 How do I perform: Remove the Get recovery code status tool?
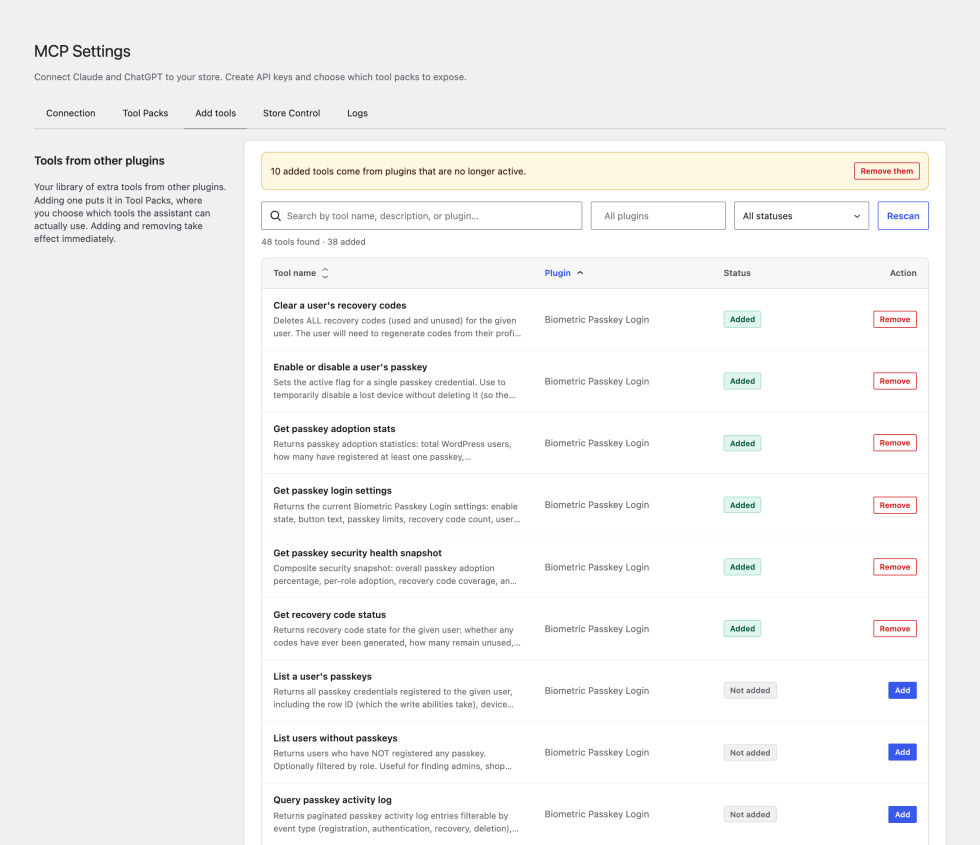(x=894, y=629)
